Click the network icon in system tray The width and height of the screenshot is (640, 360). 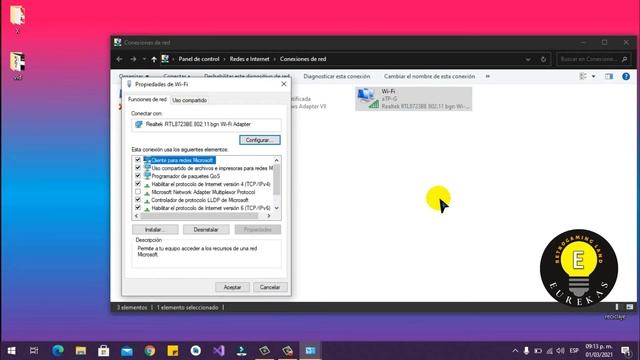(549, 351)
